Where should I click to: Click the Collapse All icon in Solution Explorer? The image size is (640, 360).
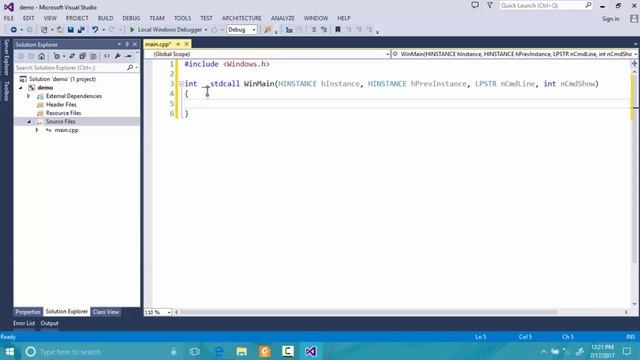[82, 56]
